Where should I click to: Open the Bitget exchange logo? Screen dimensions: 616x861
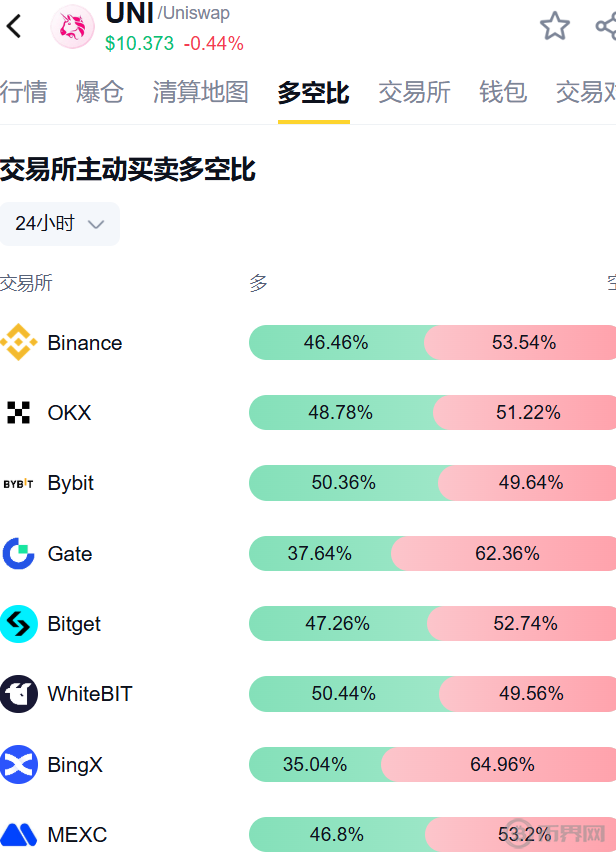[19, 624]
